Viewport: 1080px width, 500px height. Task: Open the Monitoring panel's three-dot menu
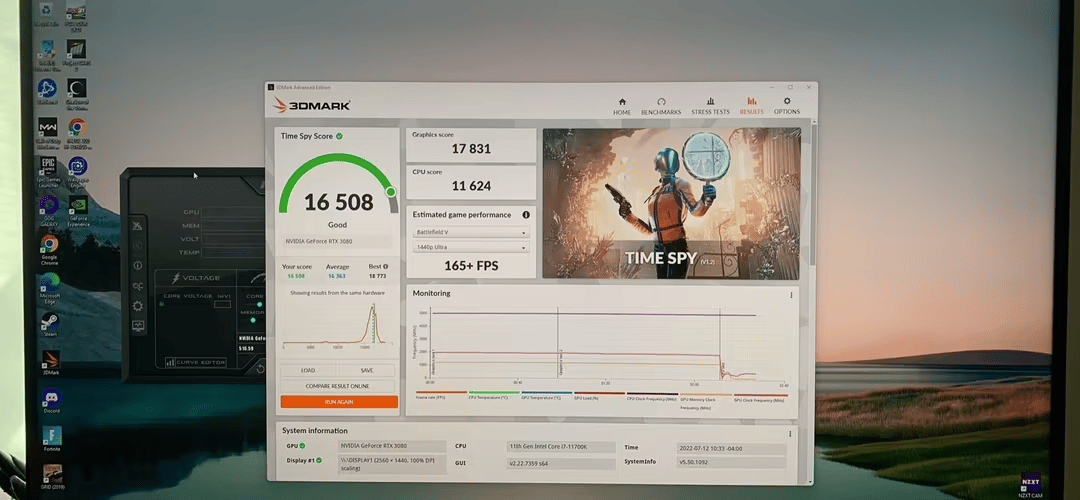tap(791, 295)
